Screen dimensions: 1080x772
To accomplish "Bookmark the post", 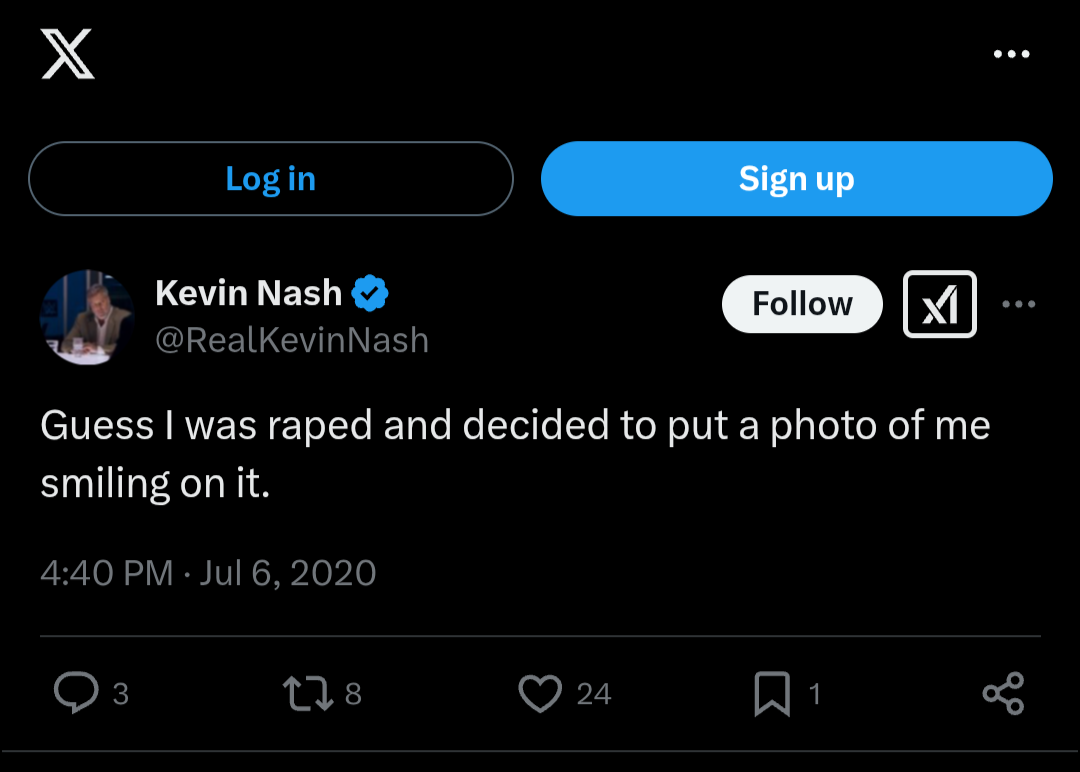I will pyautogui.click(x=771, y=693).
